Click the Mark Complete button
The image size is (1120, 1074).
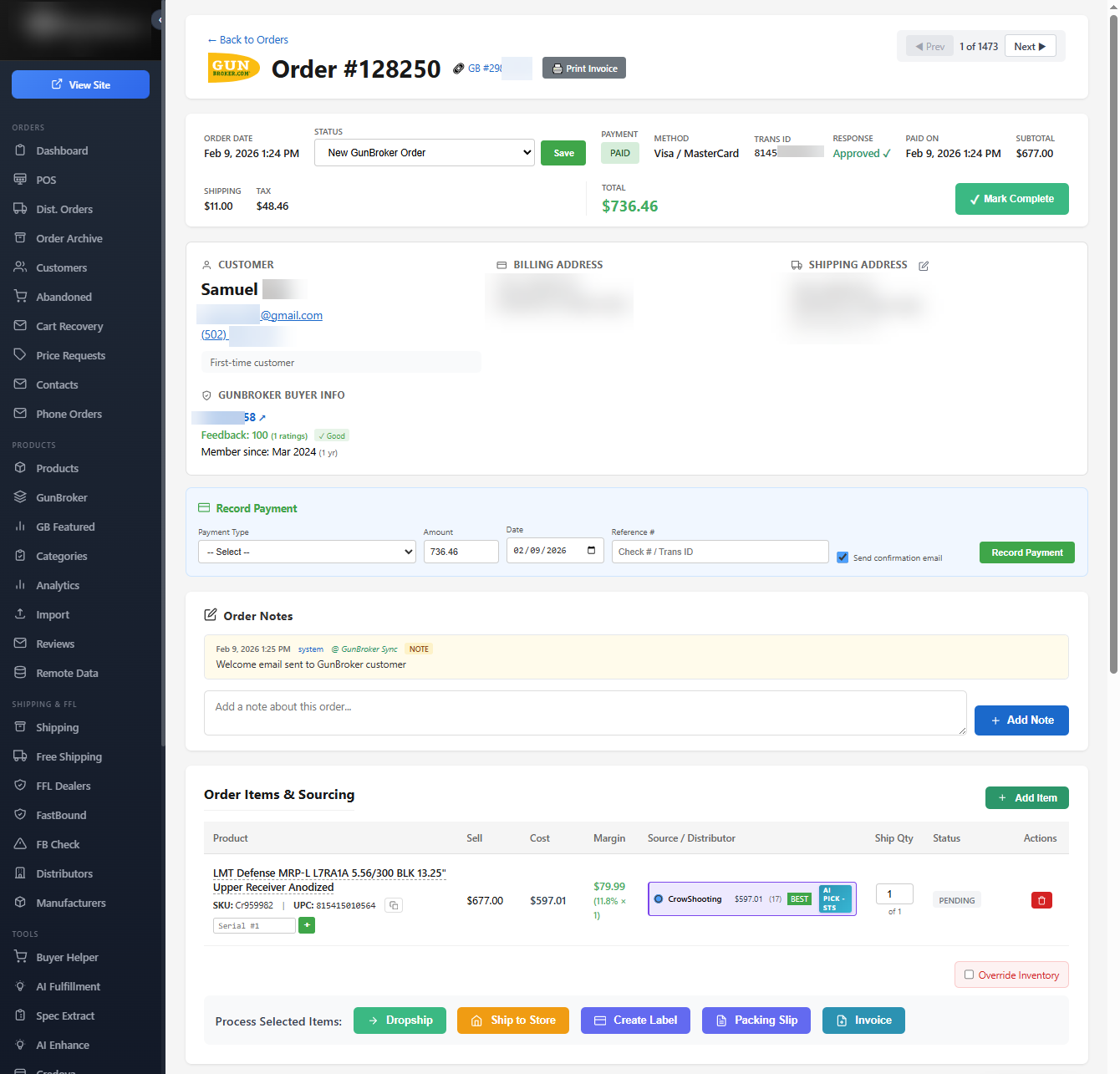pos(1011,199)
